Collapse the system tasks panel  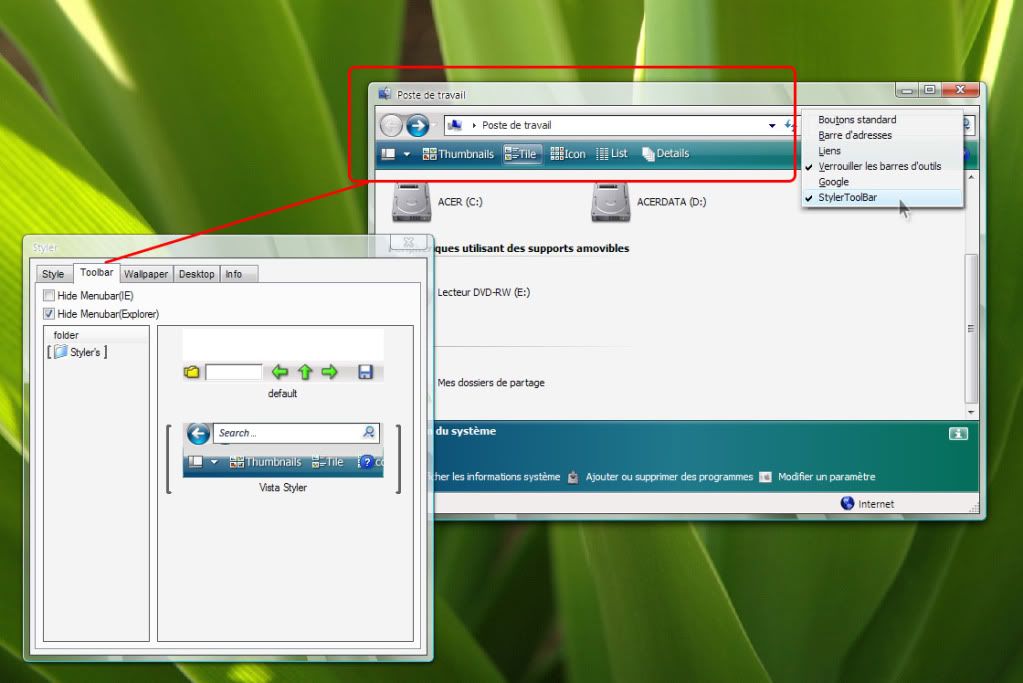coord(958,433)
